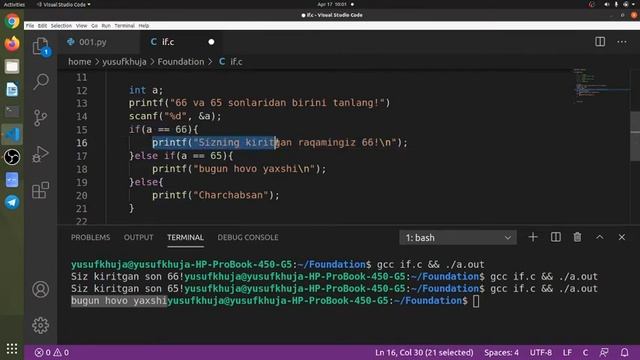Show errors and warnings in status bar
The image size is (640, 360).
click(52, 352)
